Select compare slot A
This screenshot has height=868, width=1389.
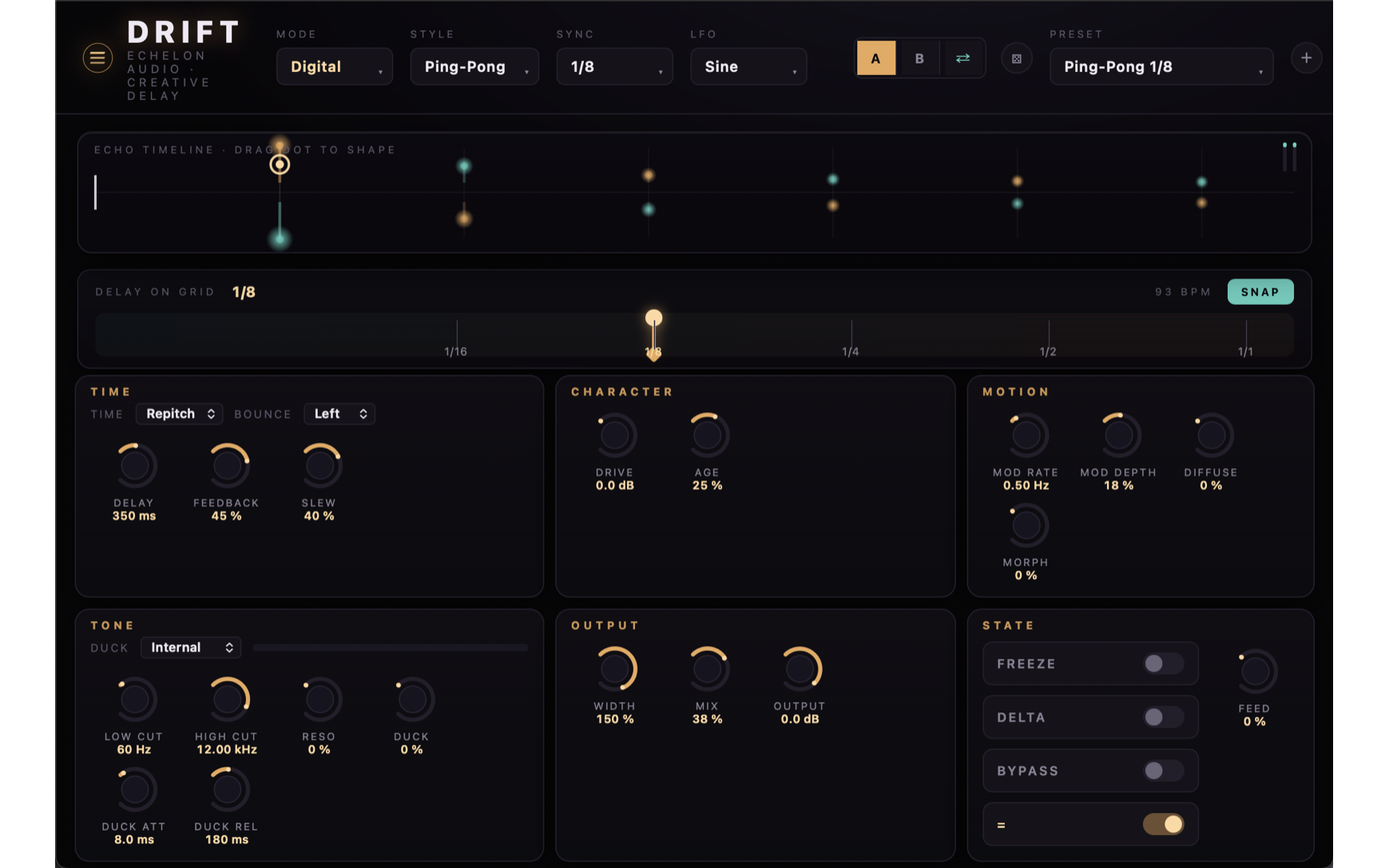tap(875, 58)
